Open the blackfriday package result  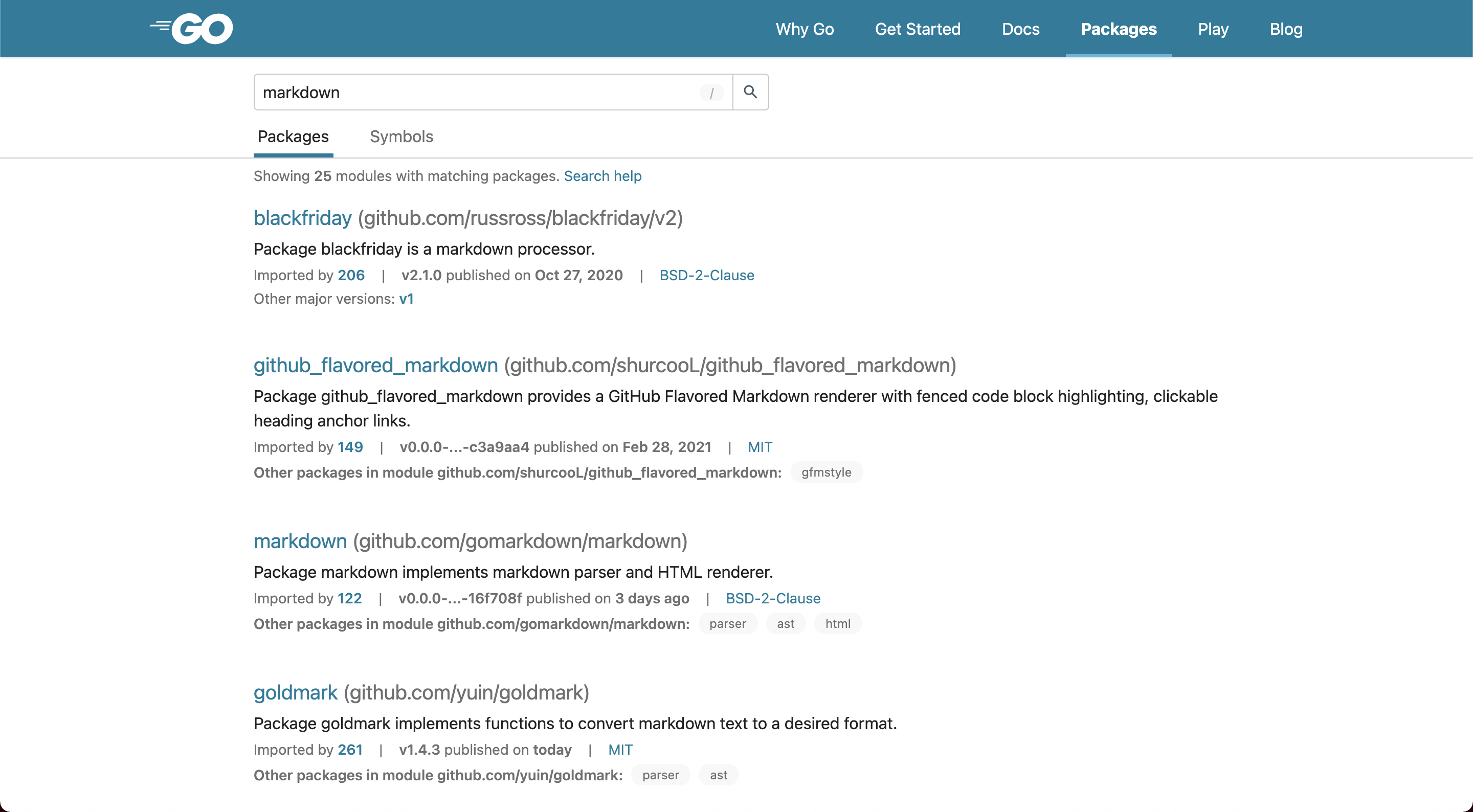pos(302,218)
